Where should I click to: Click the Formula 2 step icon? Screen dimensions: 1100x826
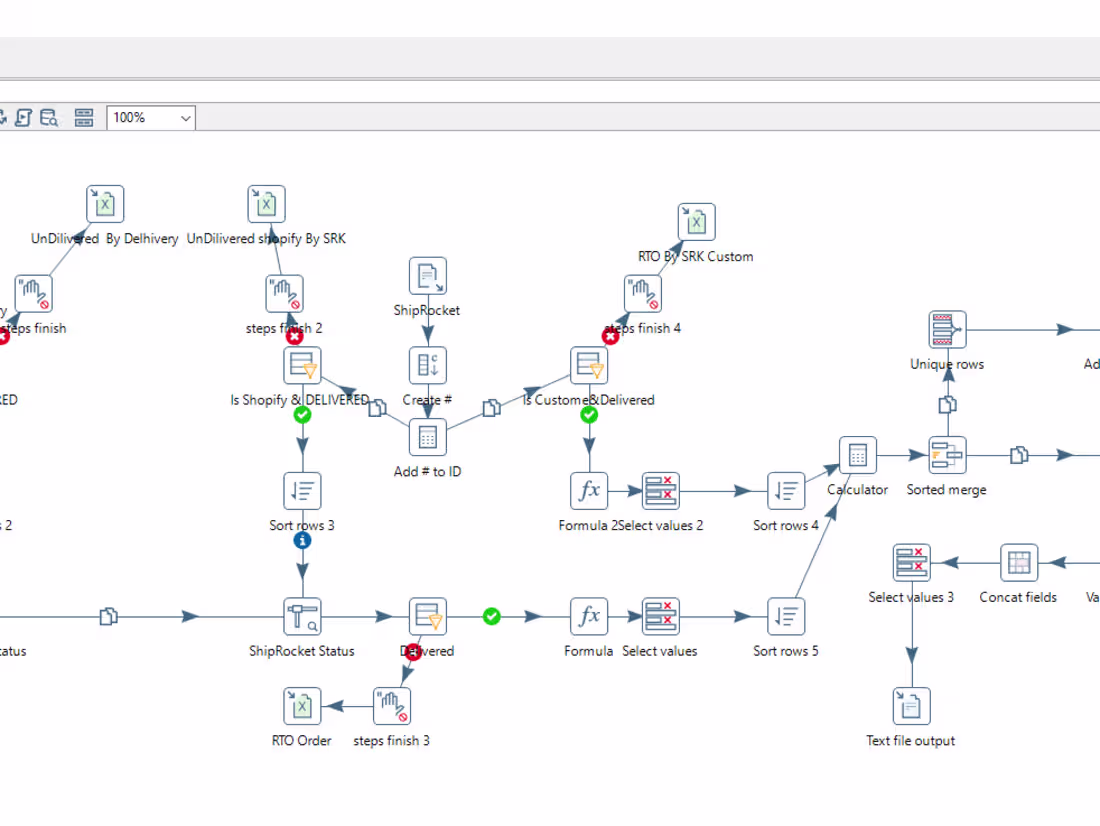(x=588, y=491)
